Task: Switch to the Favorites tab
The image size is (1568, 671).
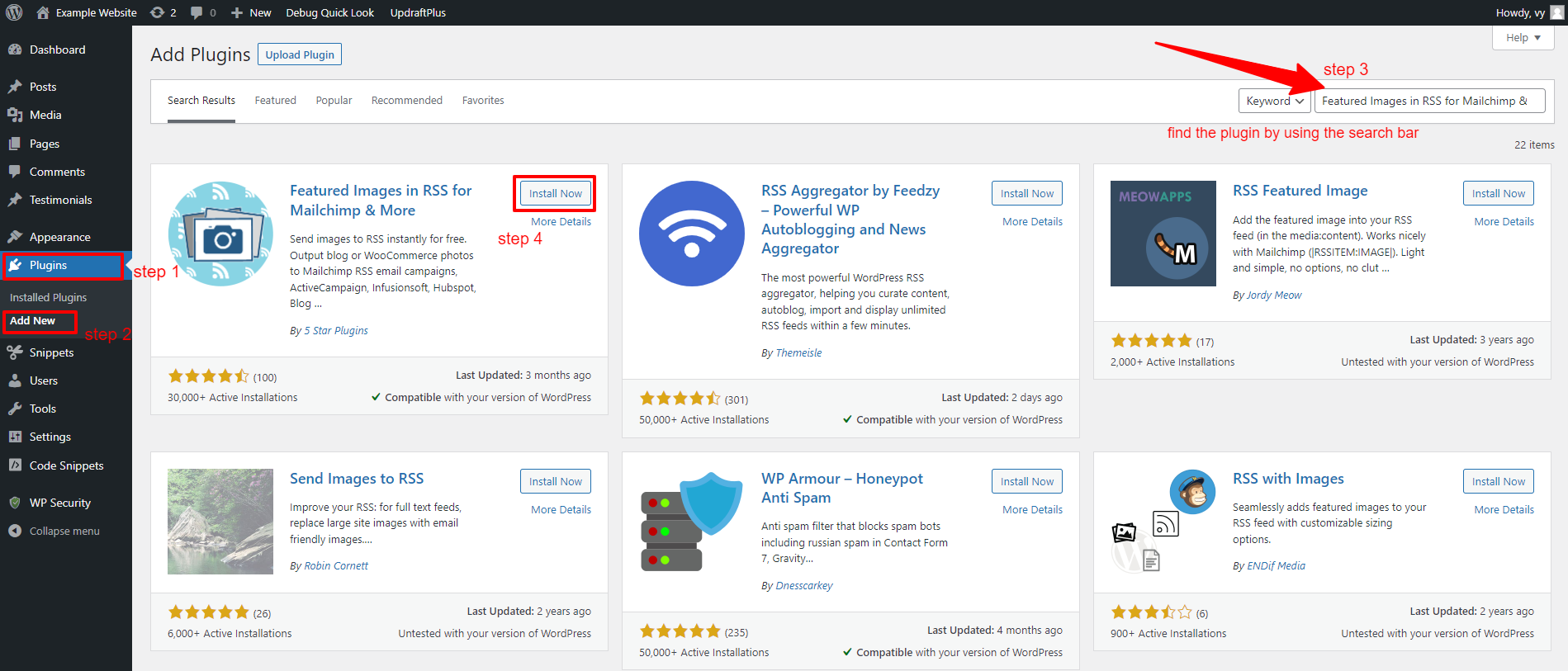Action: click(483, 101)
